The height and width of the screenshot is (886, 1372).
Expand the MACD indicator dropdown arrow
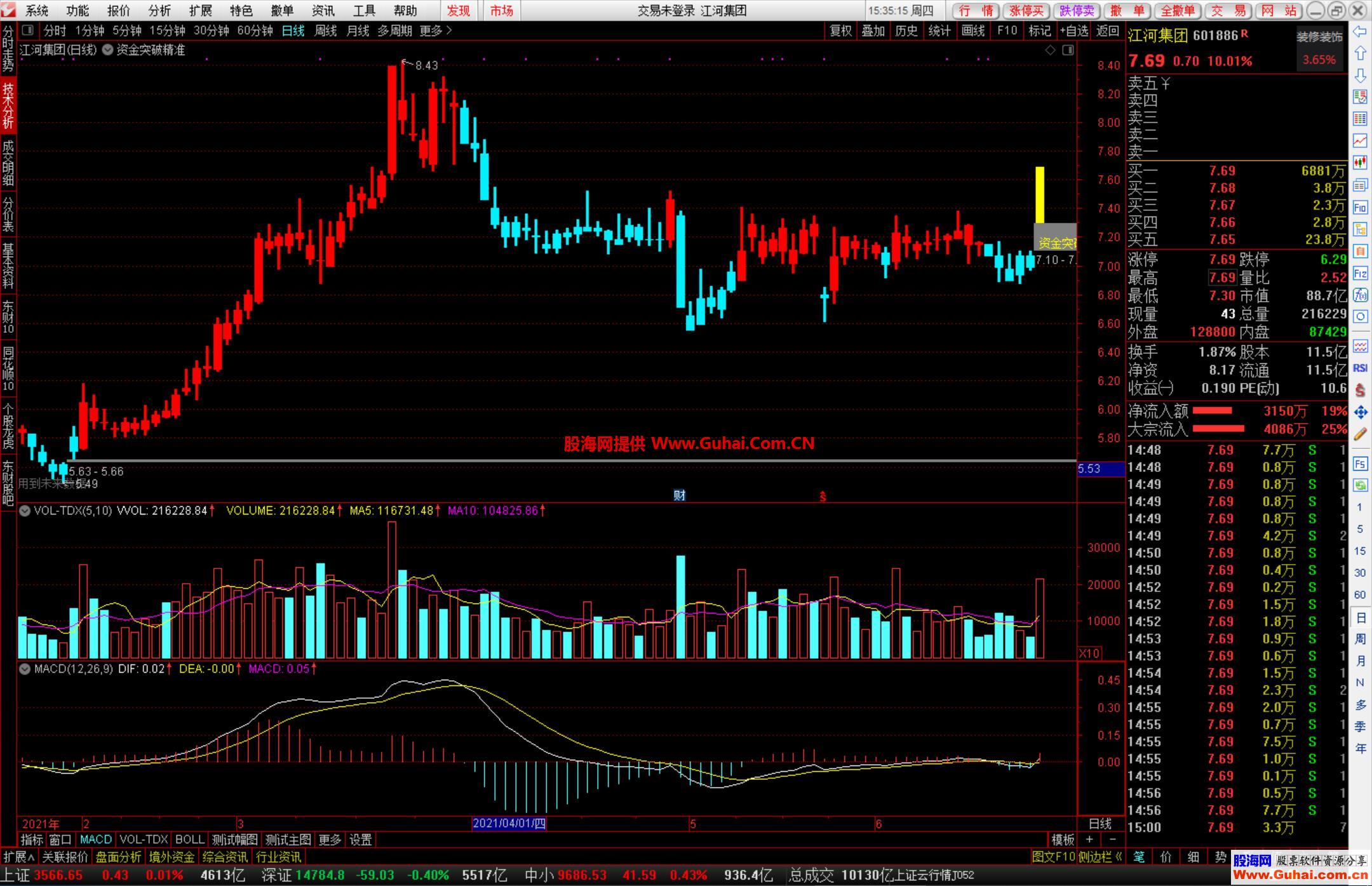[25, 669]
